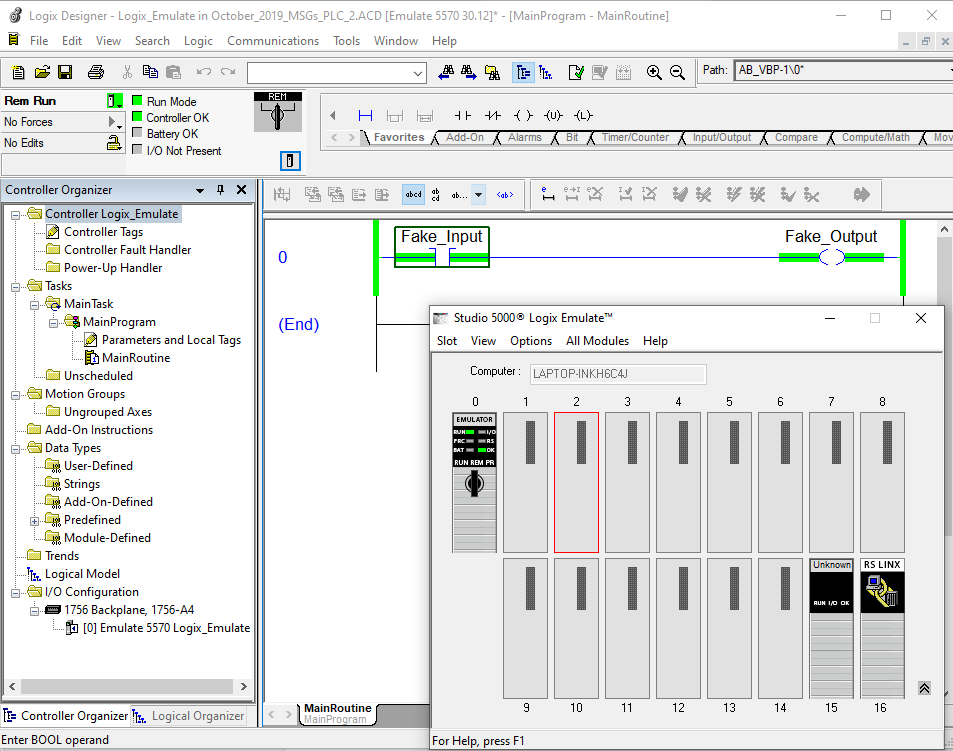This screenshot has height=751, width=953.
Task: Toggle the Fake_Input contact on rung 0
Action: pyautogui.click(x=442, y=257)
